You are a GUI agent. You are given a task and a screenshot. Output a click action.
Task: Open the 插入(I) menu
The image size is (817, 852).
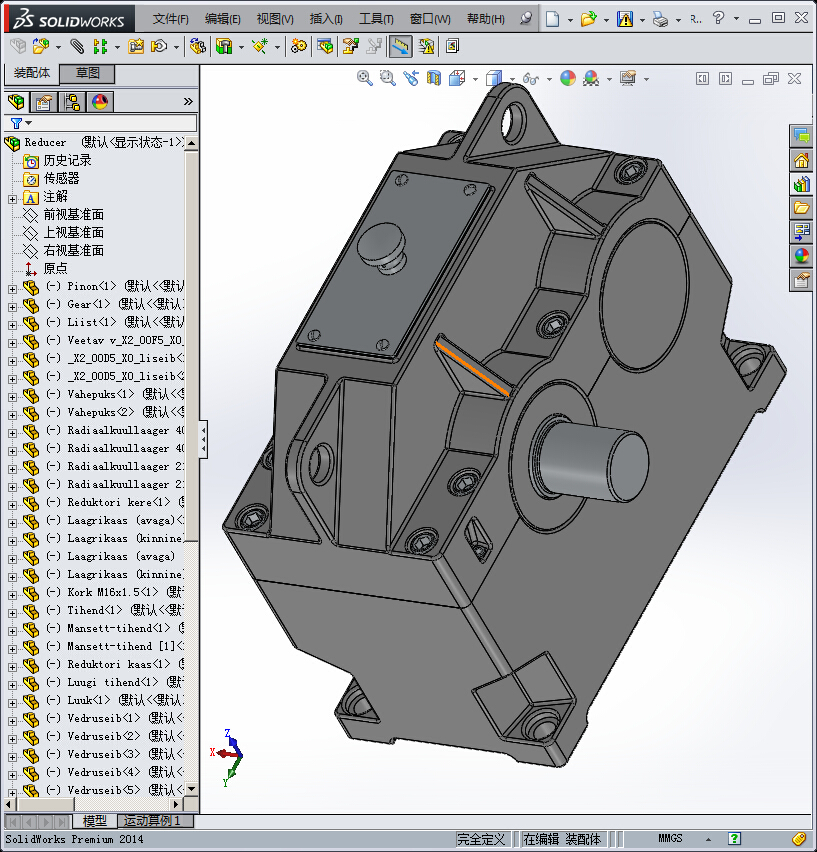coord(326,19)
